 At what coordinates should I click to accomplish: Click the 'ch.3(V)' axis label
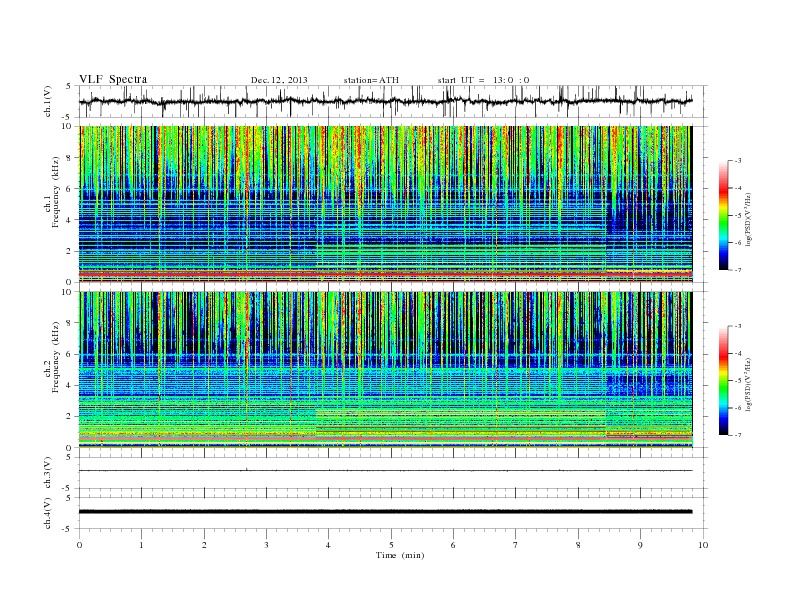tap(47, 473)
